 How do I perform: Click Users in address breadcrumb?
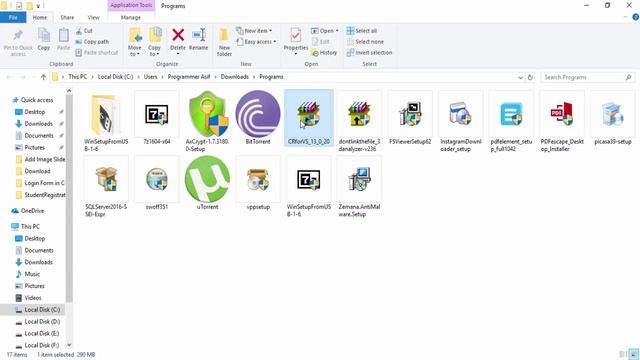coord(150,77)
